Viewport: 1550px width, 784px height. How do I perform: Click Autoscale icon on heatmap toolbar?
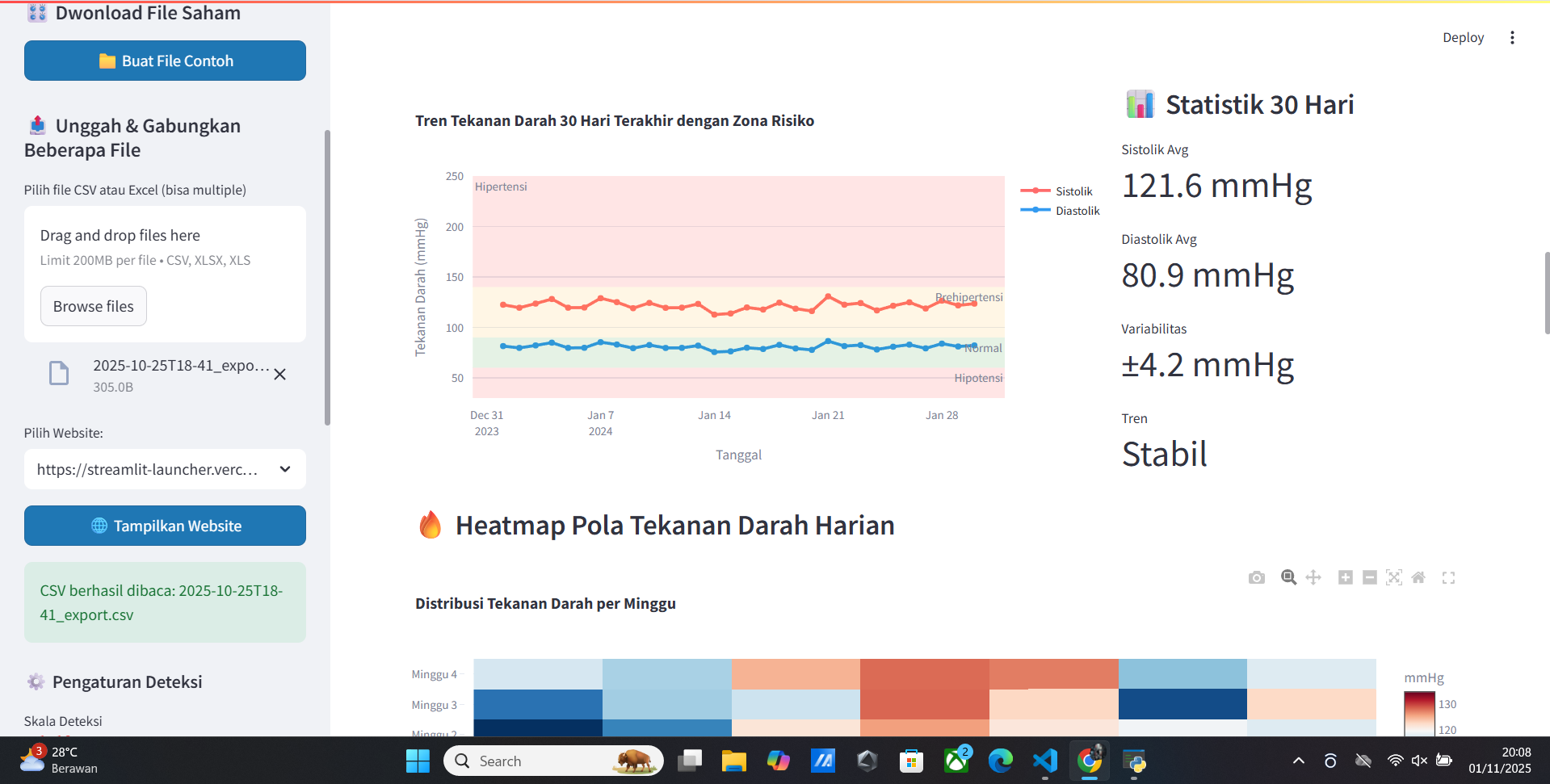click(1393, 577)
